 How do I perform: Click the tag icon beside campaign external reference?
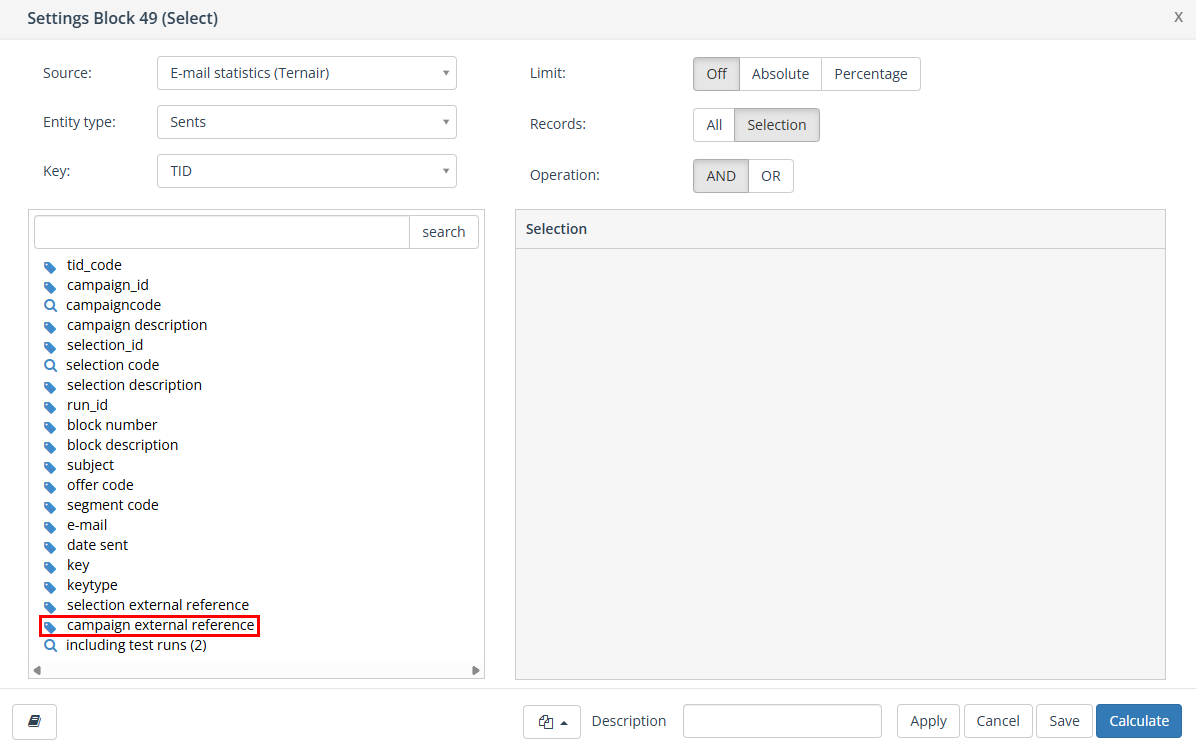click(x=50, y=627)
